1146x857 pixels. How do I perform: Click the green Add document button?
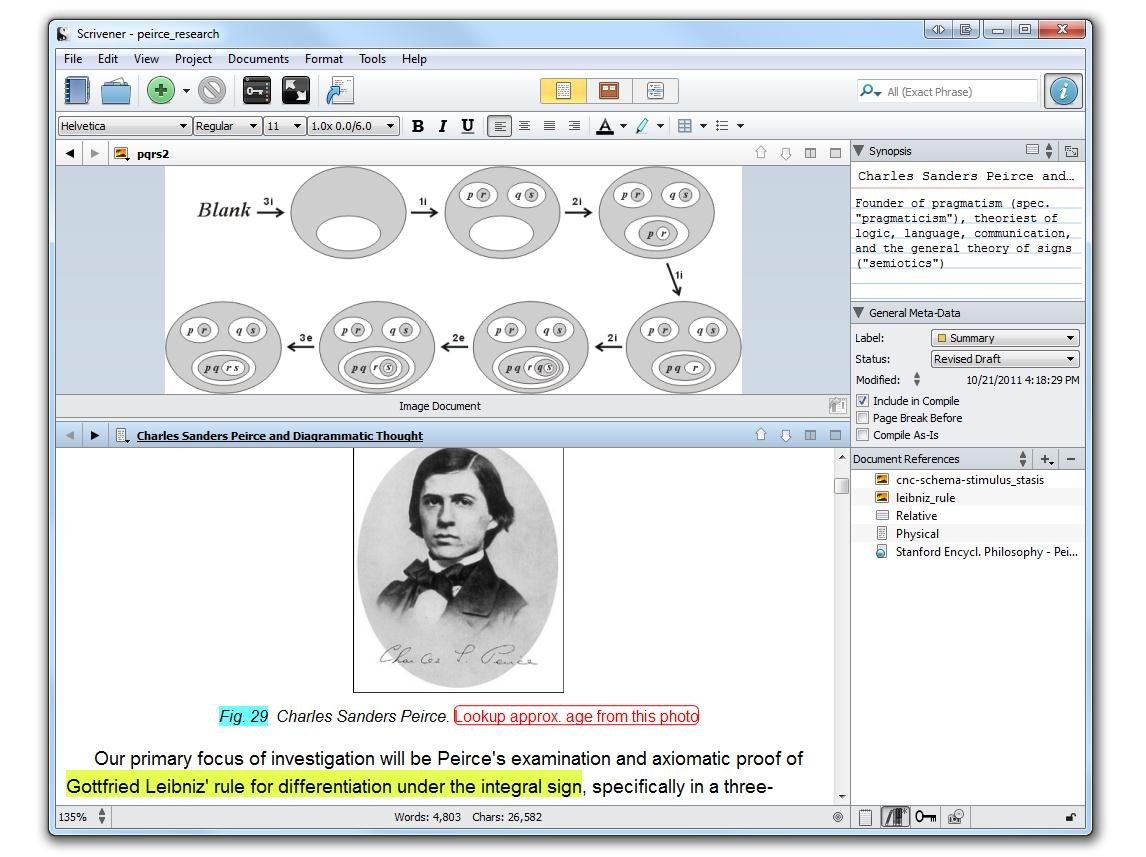coord(160,91)
